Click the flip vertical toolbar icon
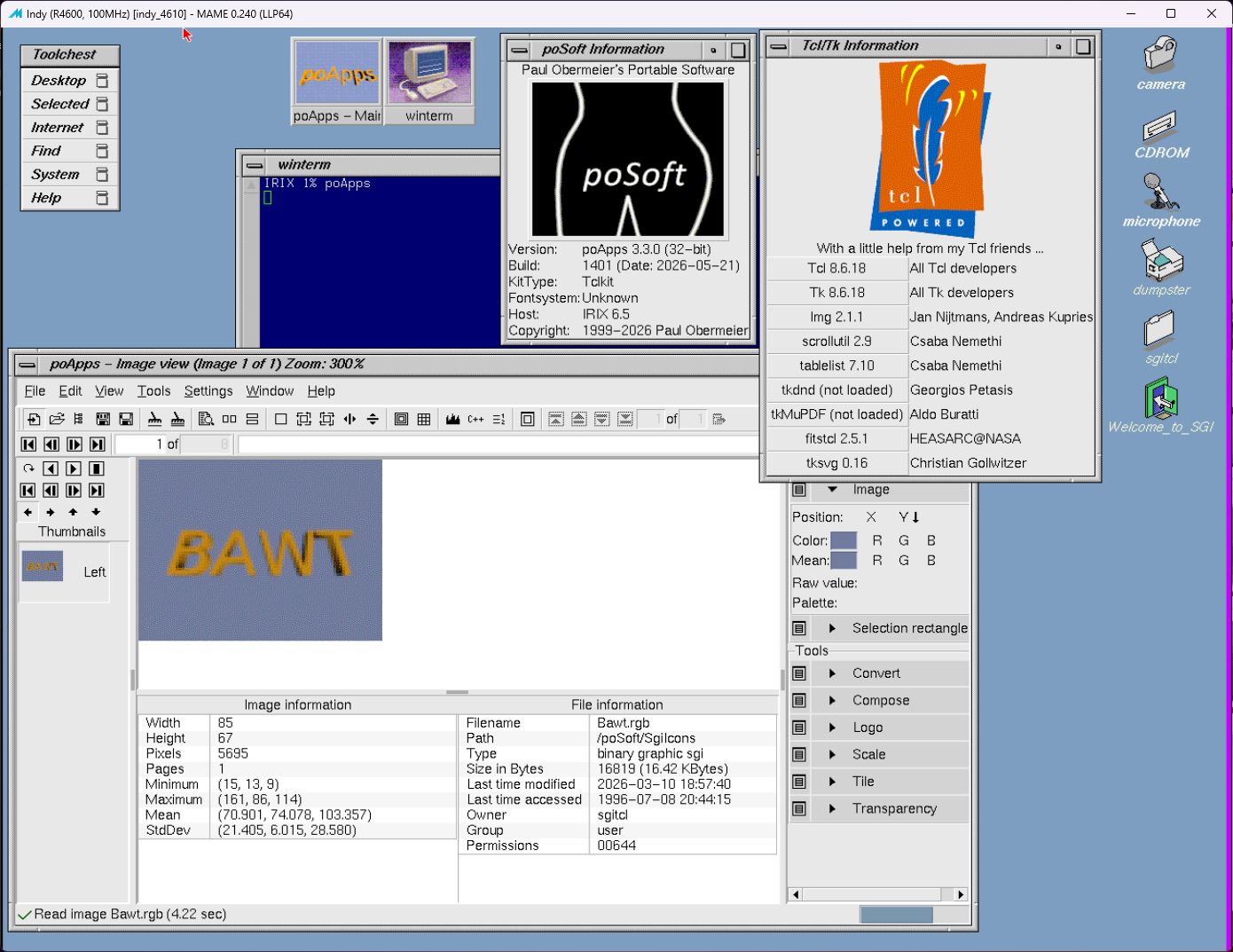1233x952 pixels. click(x=373, y=419)
